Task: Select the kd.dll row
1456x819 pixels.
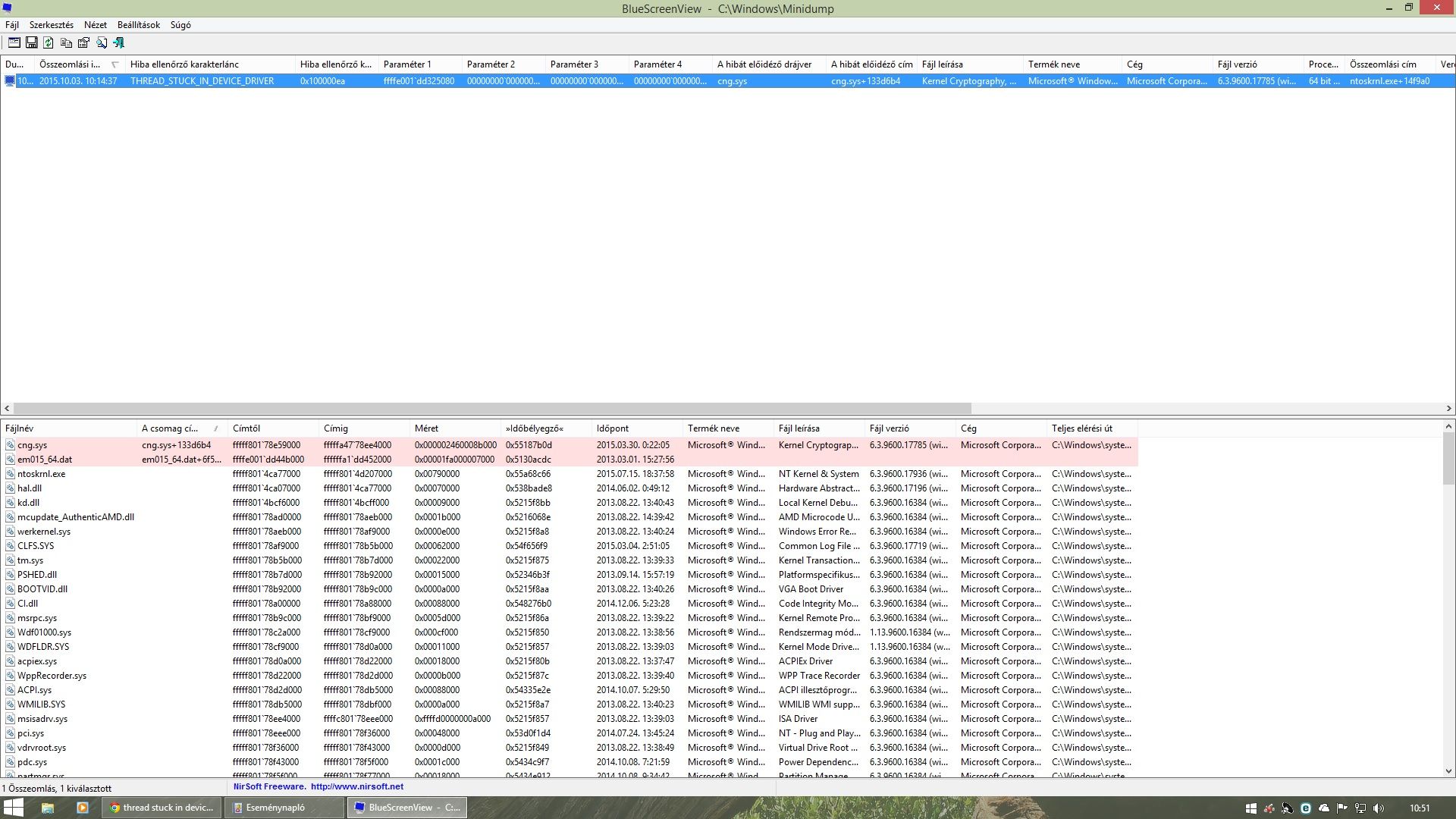Action: (x=570, y=503)
